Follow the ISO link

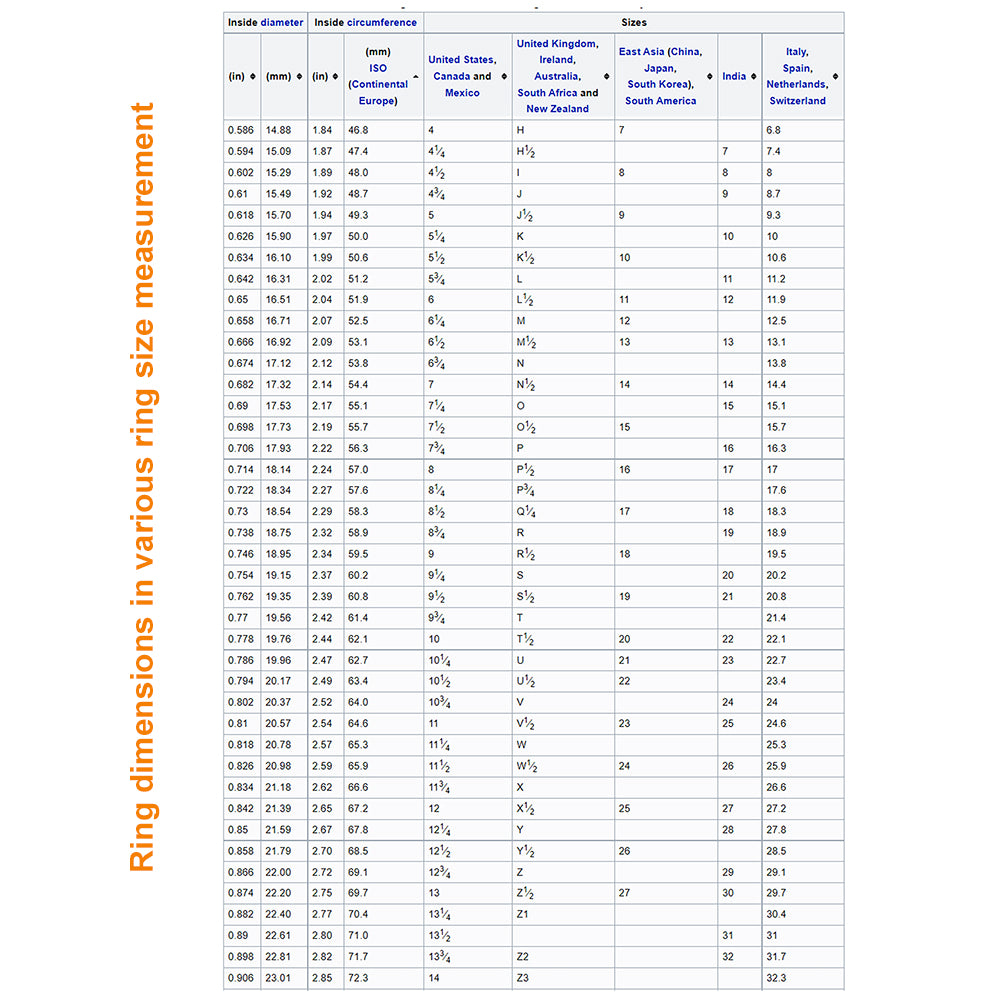click(x=377, y=68)
